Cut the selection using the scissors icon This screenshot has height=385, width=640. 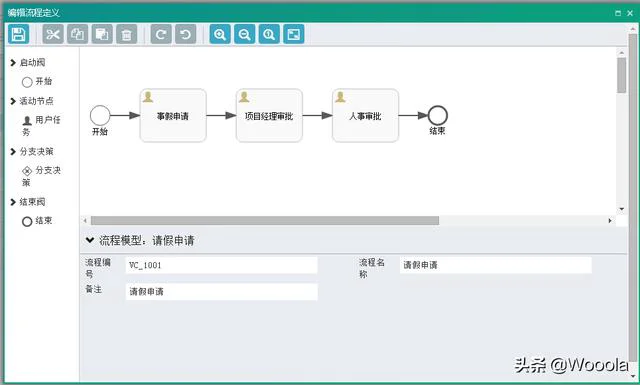[x=53, y=34]
